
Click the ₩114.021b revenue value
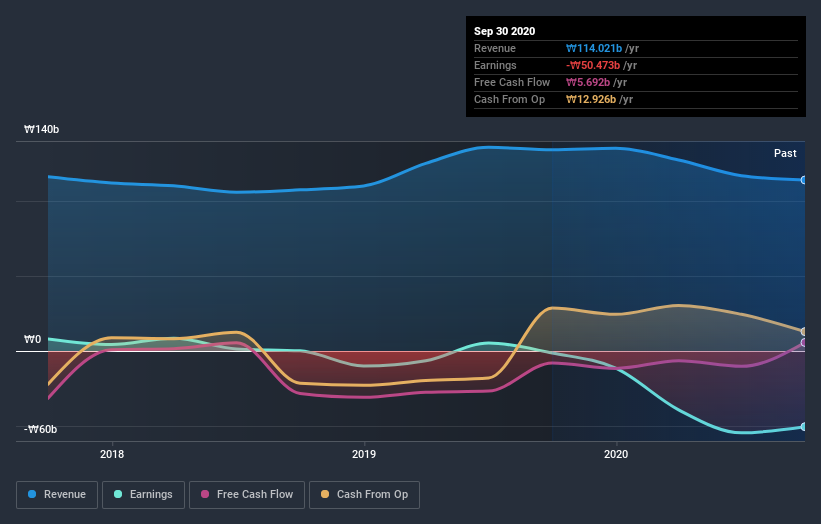(594, 48)
